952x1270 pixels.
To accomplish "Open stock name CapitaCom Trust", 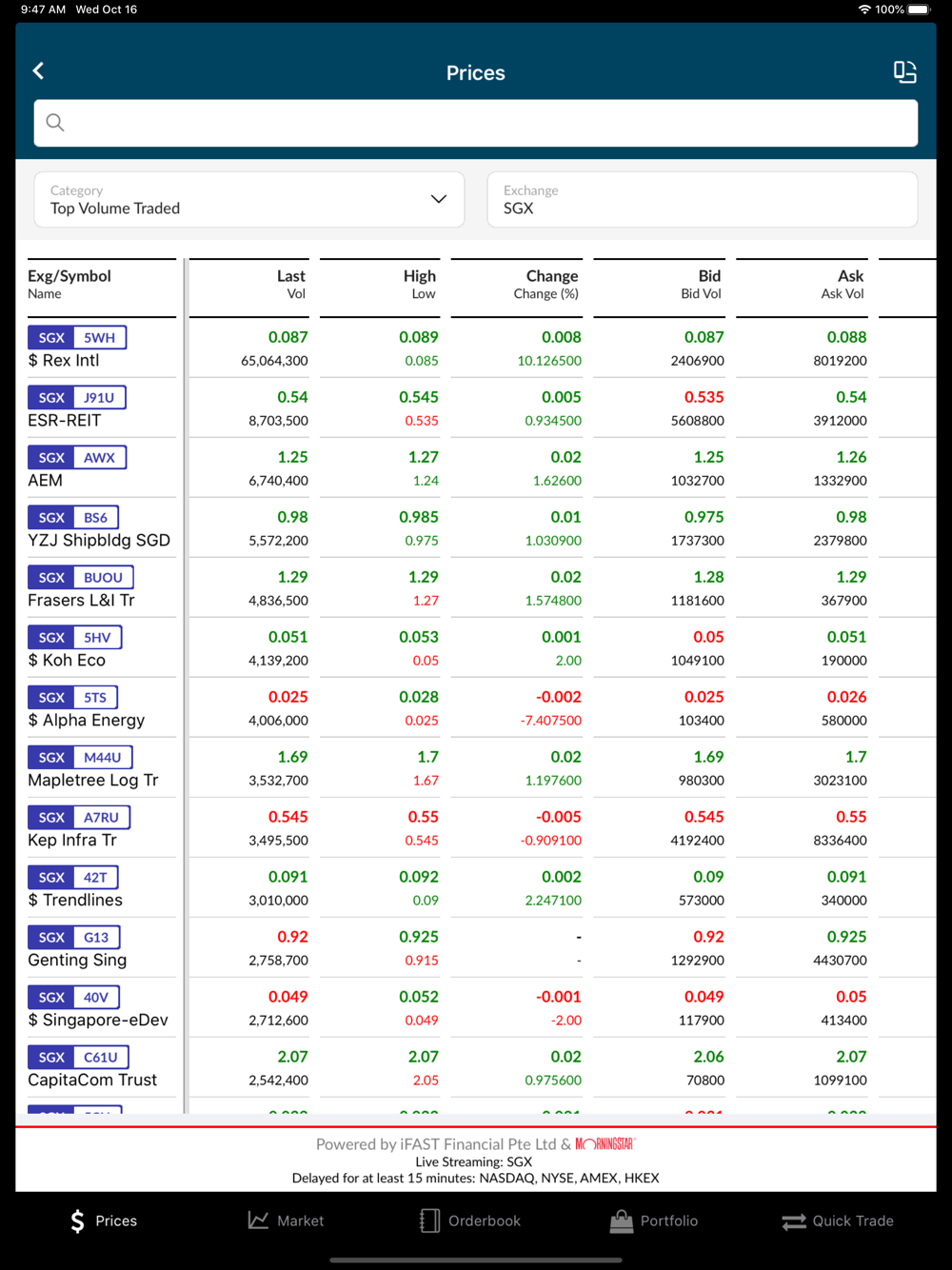I will (x=92, y=1081).
